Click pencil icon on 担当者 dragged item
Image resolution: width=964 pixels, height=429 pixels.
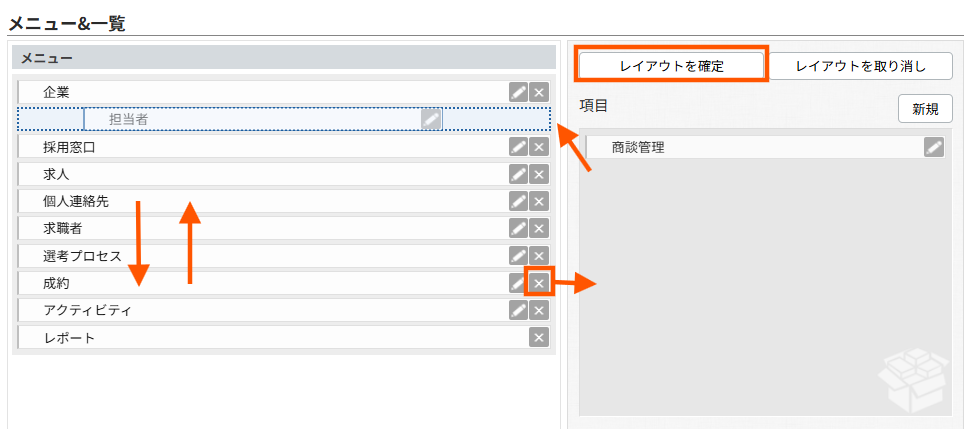click(431, 119)
